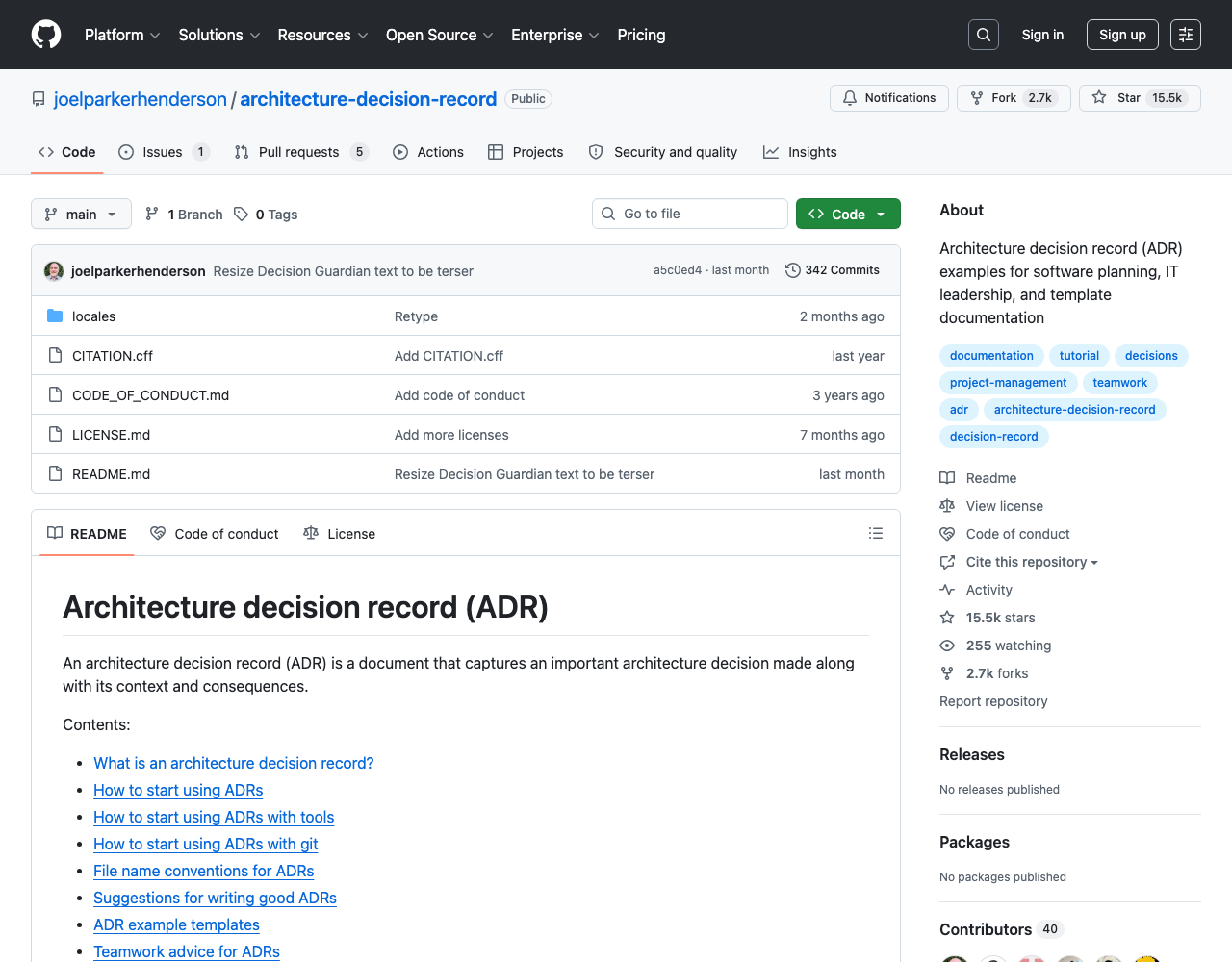The height and width of the screenshot is (962, 1232).
Task: Expand the Open Source menu
Action: pyautogui.click(x=440, y=35)
